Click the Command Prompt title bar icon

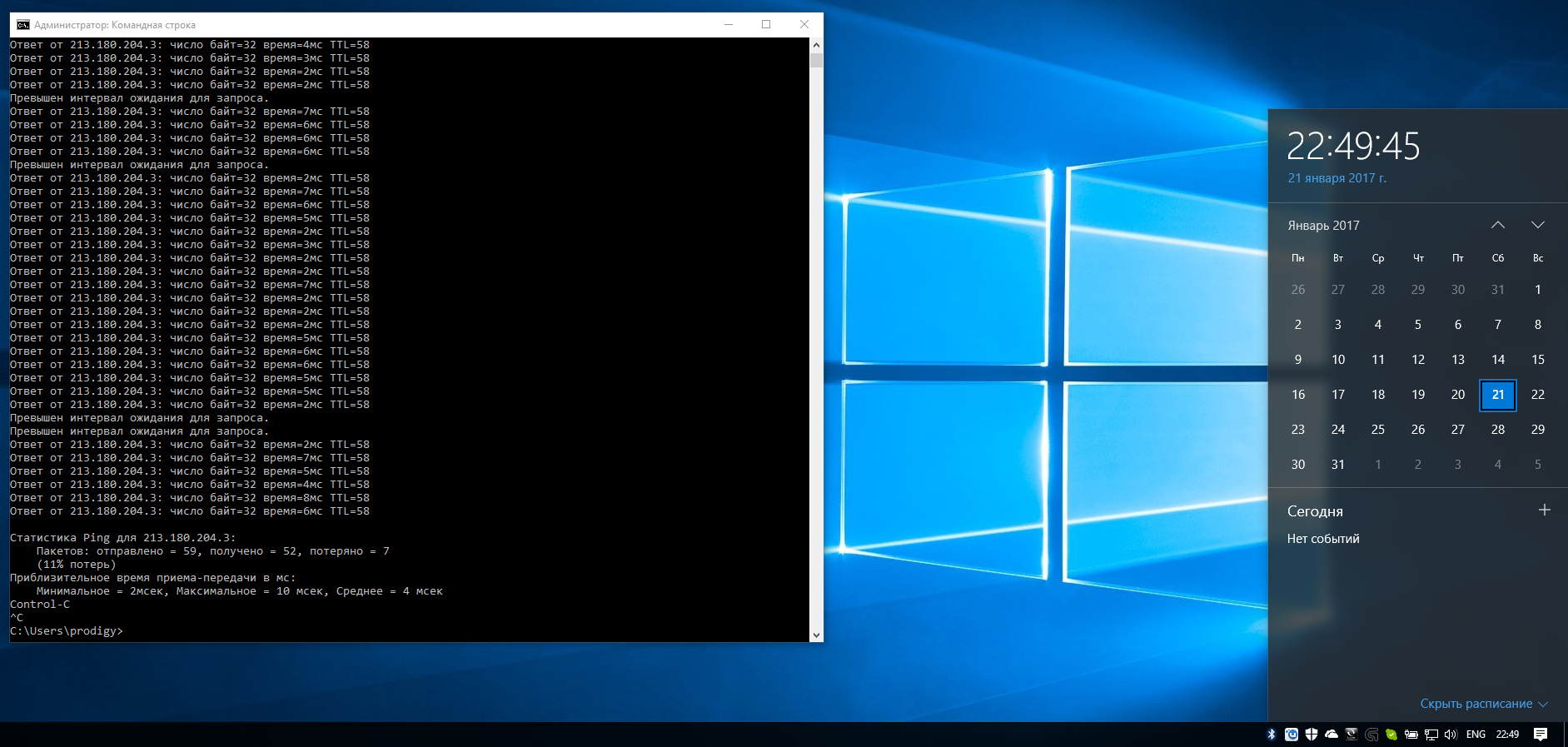click(x=22, y=25)
